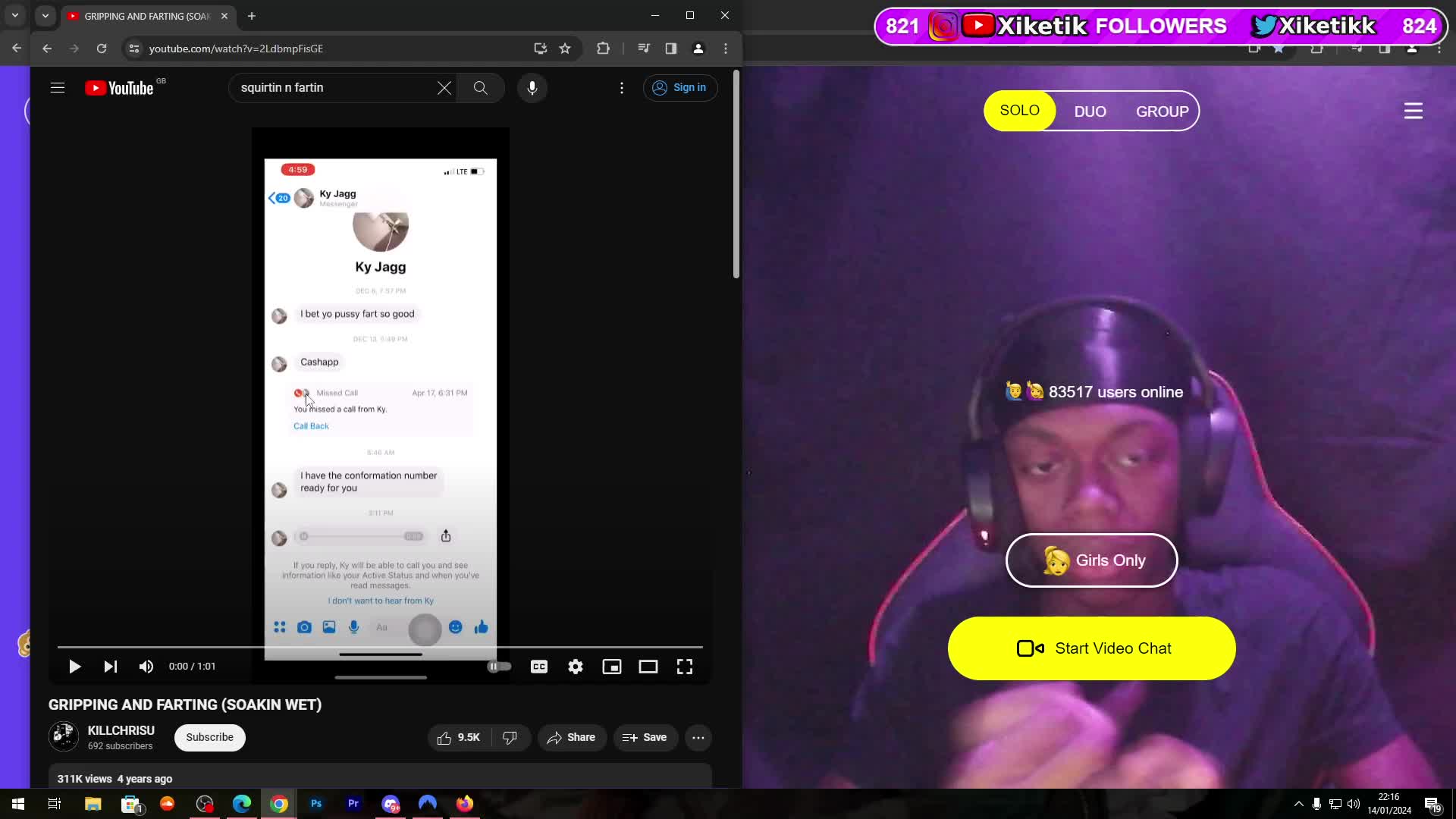Click the video progress bar to seek
1456x819 pixels.
379,648
